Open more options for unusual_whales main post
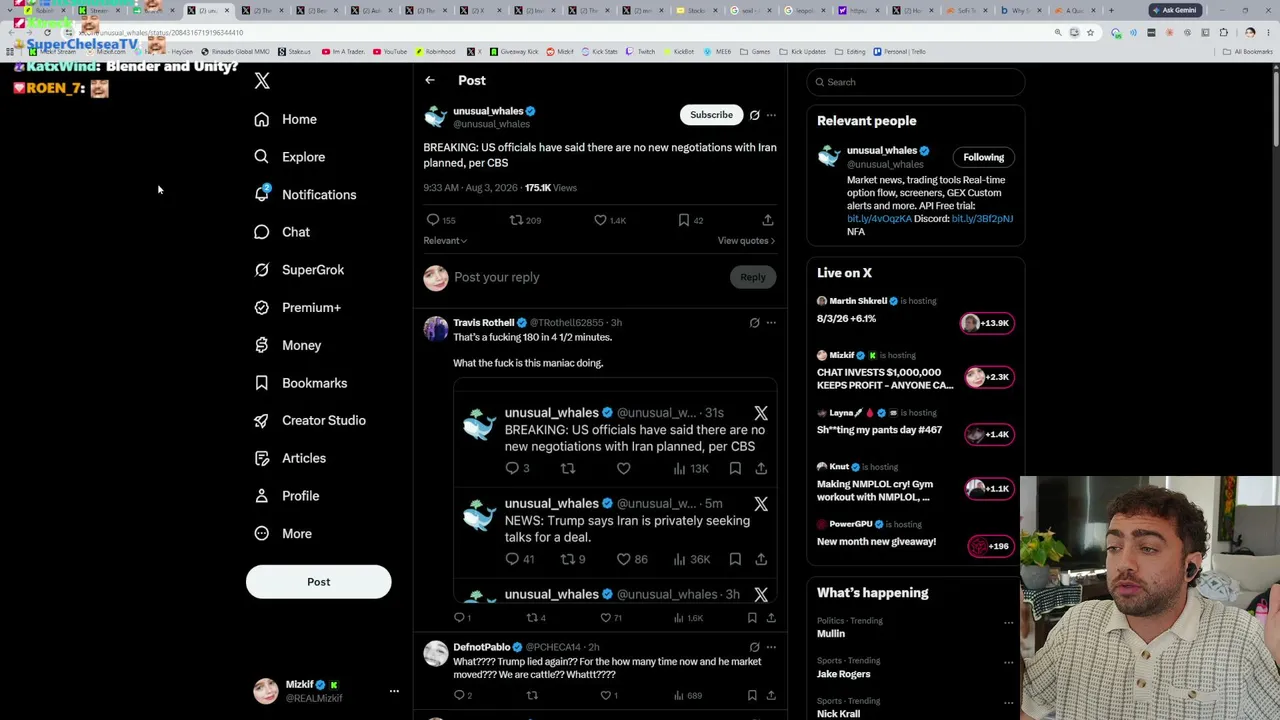The width and height of the screenshot is (1280, 720). click(771, 115)
